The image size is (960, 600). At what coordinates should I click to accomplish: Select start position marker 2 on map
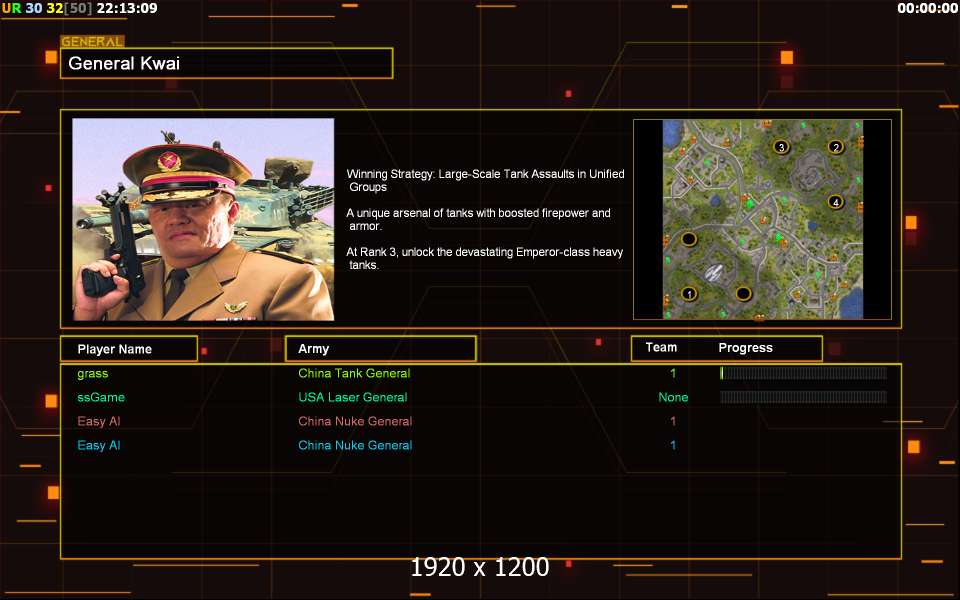pyautogui.click(x=836, y=147)
